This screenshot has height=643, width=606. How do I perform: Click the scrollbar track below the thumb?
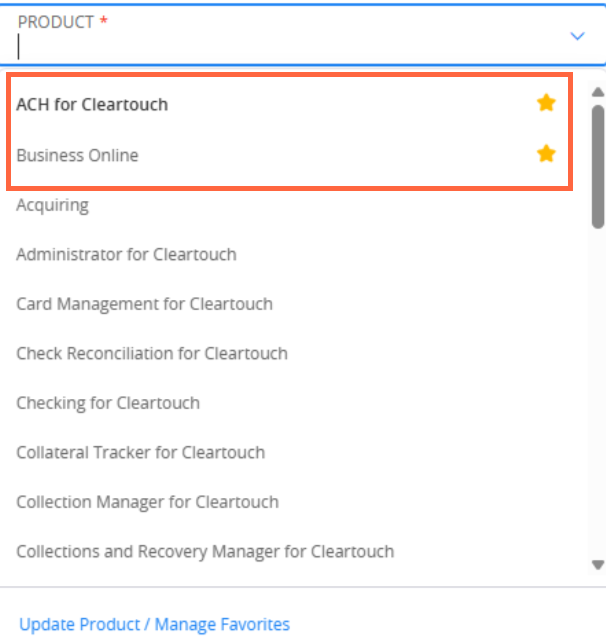598,400
